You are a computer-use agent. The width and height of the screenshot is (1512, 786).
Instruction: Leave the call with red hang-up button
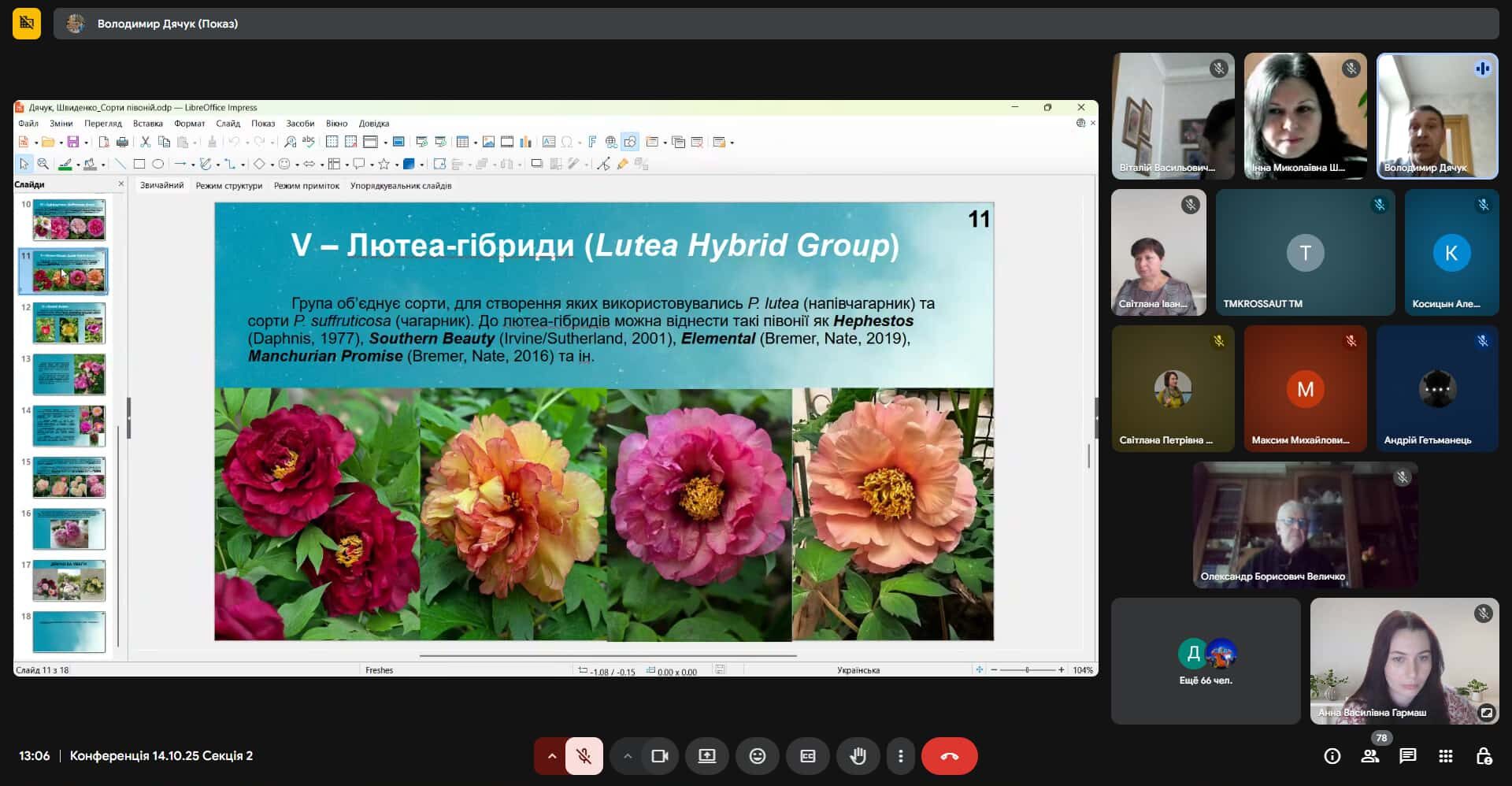point(949,756)
